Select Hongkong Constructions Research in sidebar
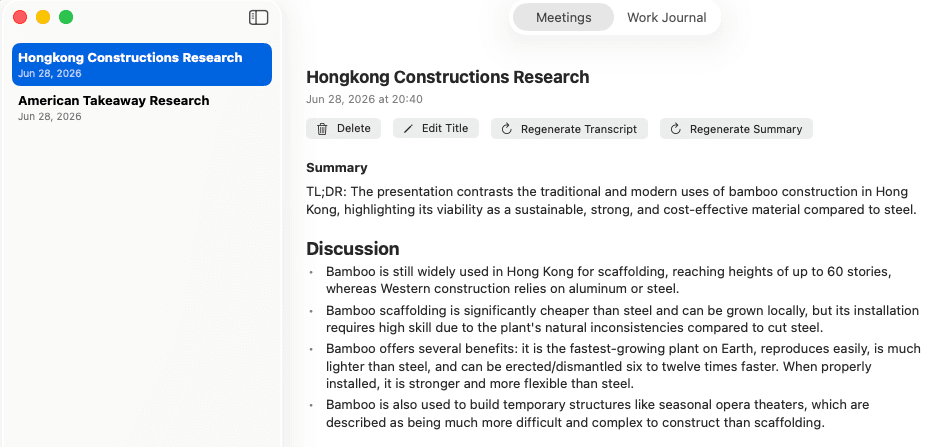This screenshot has height=447, width=927. (142, 64)
